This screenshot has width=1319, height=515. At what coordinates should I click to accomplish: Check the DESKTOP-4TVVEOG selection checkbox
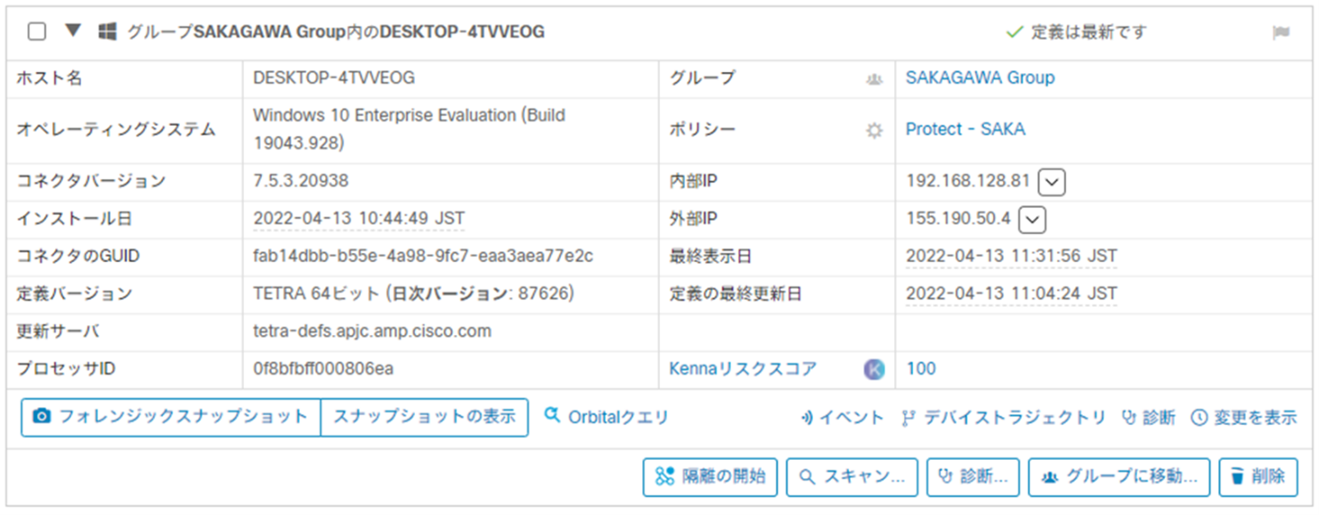pyautogui.click(x=37, y=31)
